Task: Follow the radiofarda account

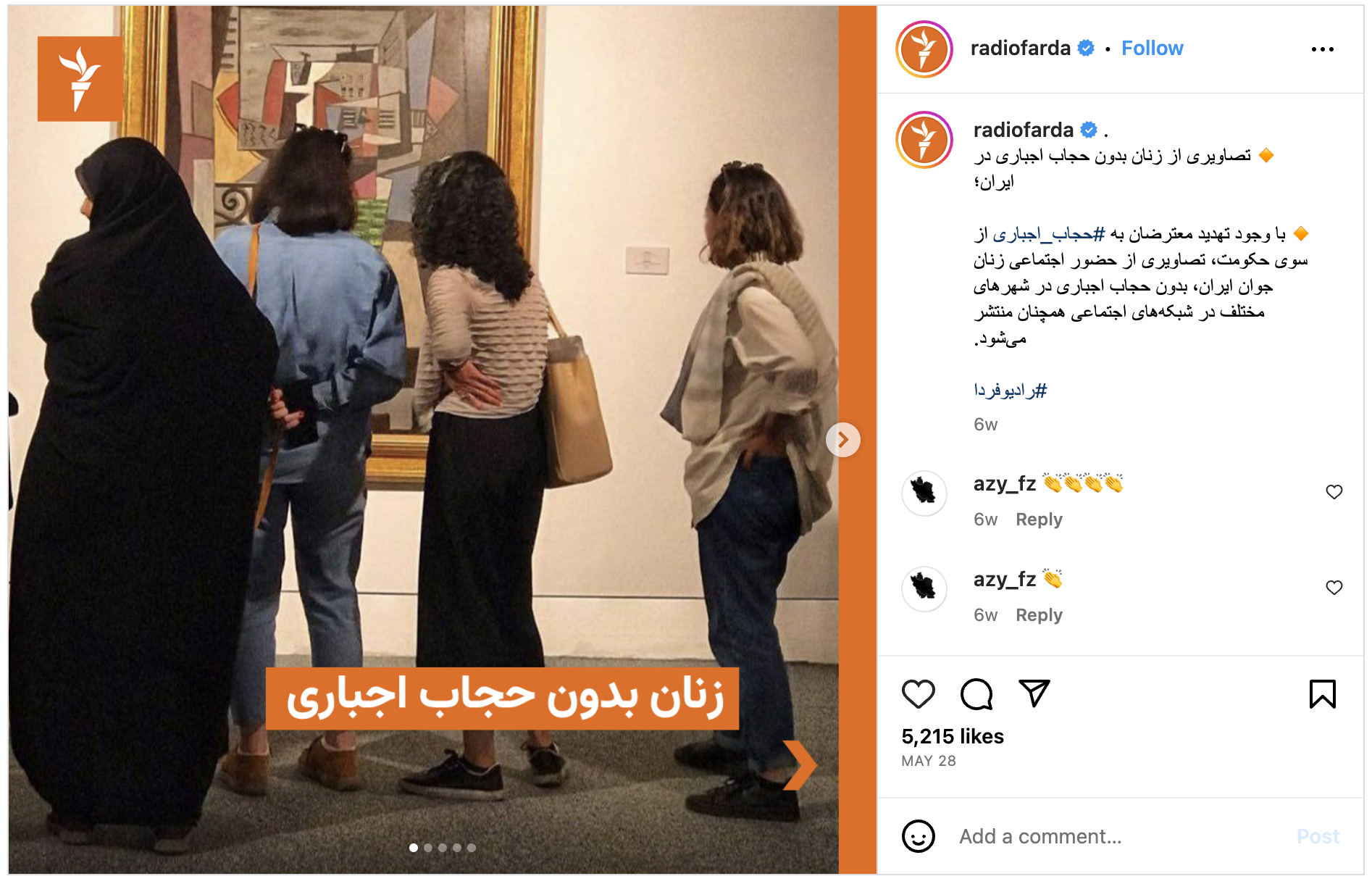Action: 1152,49
